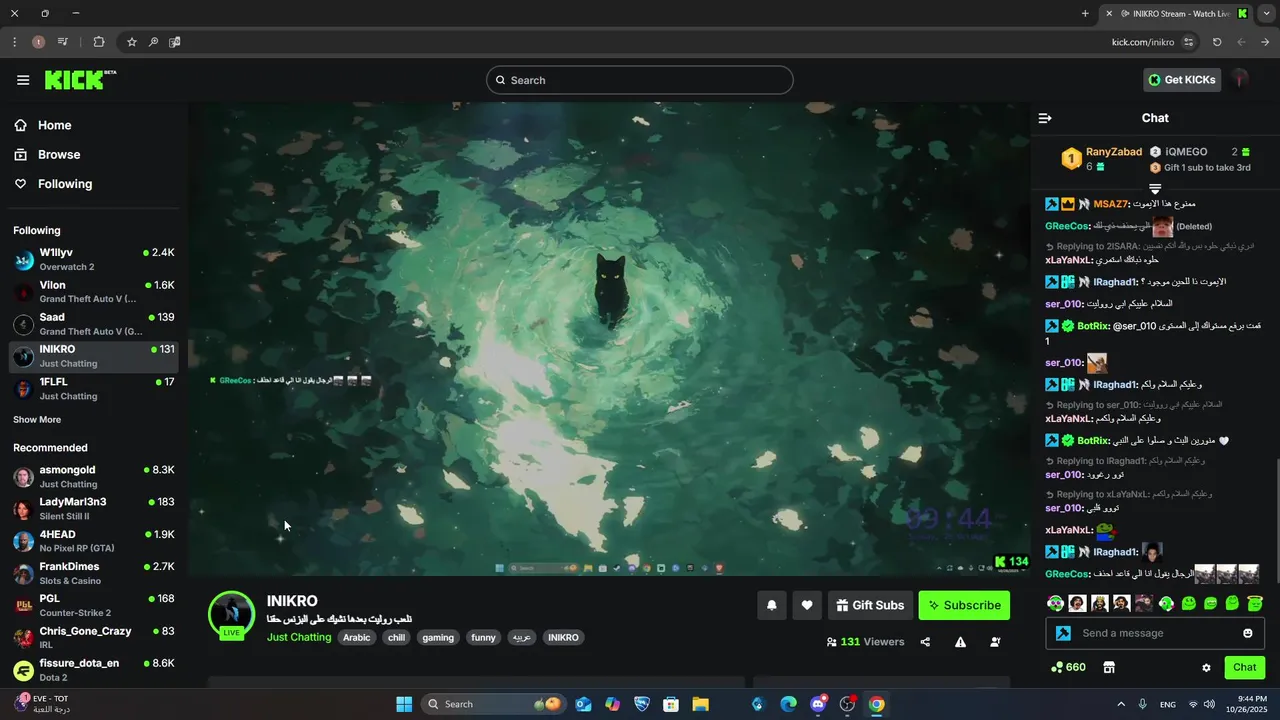The height and width of the screenshot is (720, 1280).
Task: Click the KICK logo
Action: 80,80
